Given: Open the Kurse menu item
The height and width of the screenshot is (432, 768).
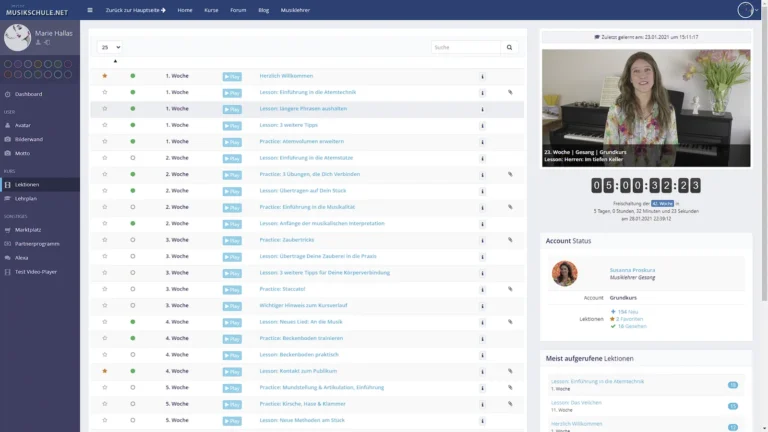Looking at the screenshot, I should [211, 10].
